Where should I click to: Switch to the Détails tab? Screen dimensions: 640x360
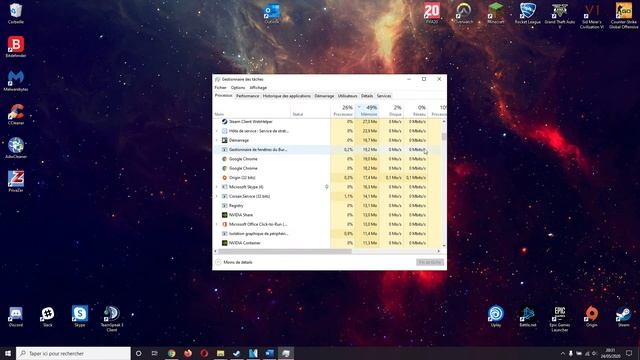(367, 96)
